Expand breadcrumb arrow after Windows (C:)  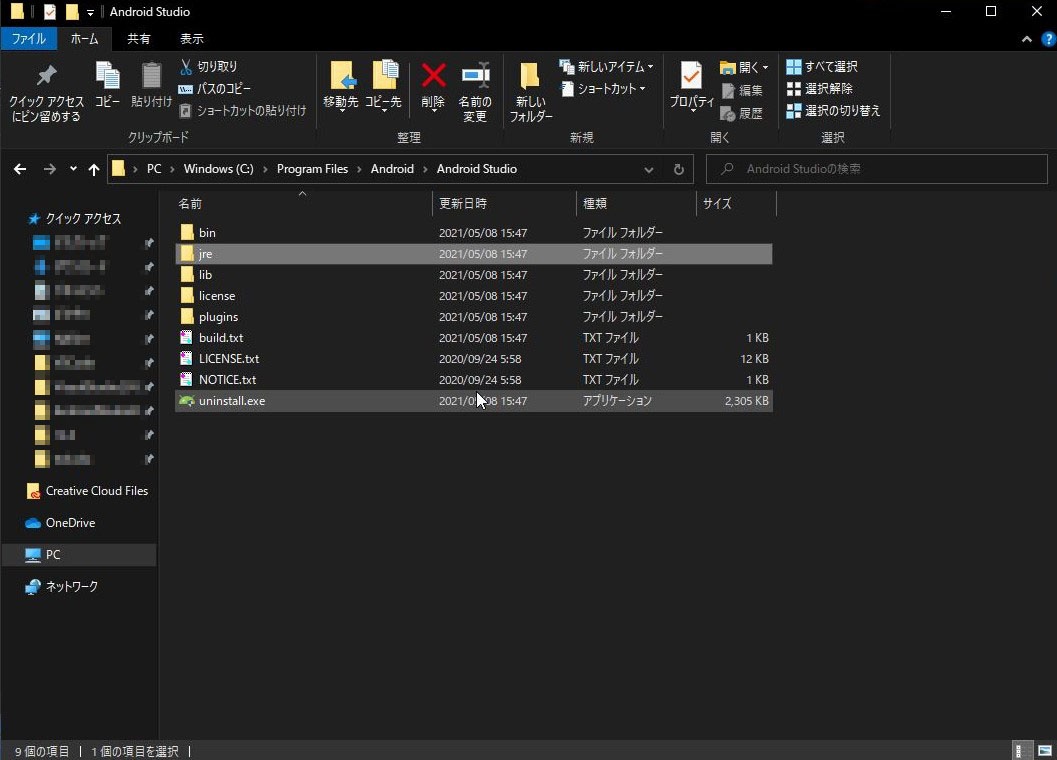(x=265, y=169)
